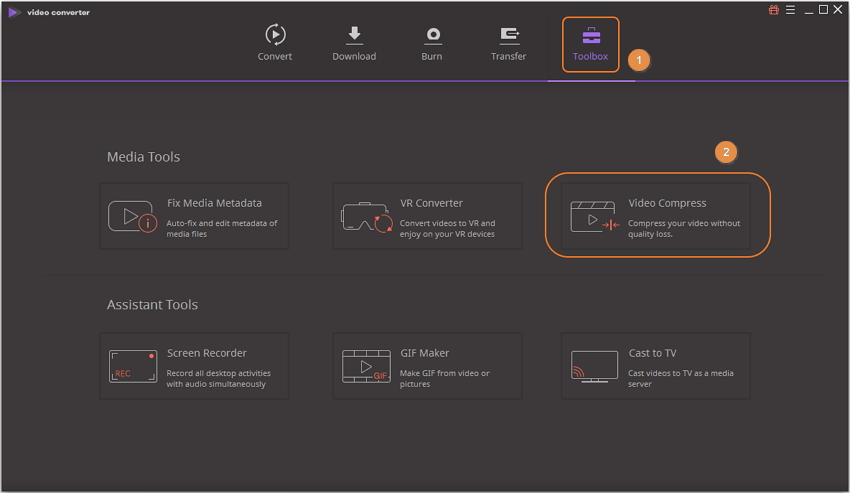Click the Media Tools section heading

(x=144, y=157)
